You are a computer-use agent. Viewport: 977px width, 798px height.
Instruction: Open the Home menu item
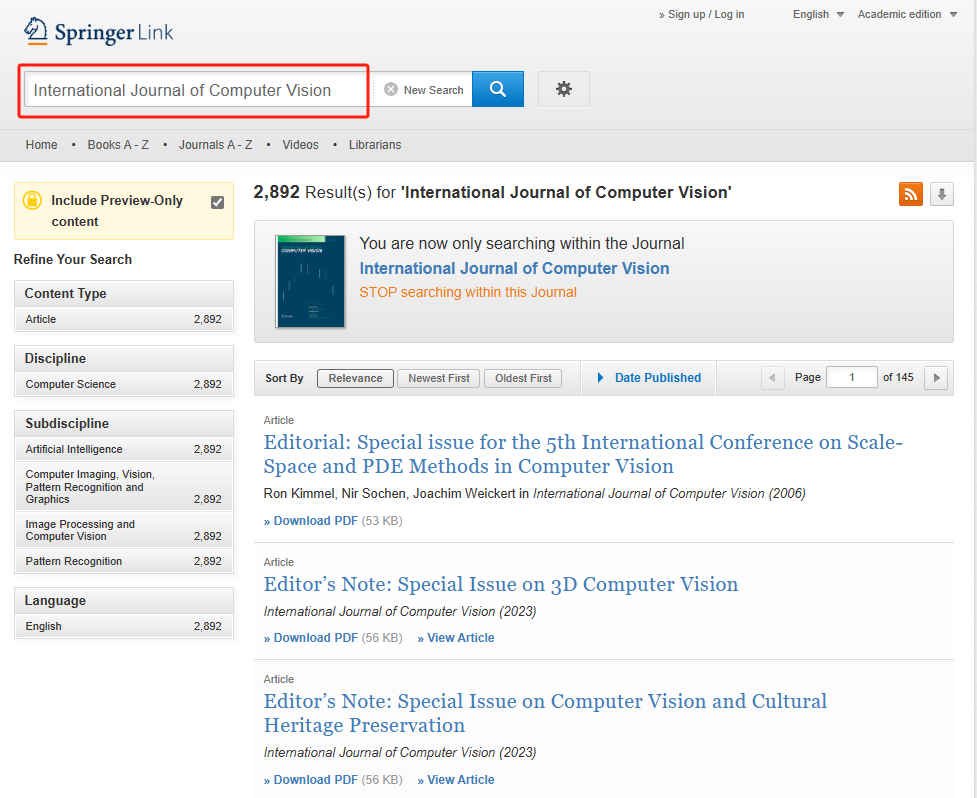point(41,145)
